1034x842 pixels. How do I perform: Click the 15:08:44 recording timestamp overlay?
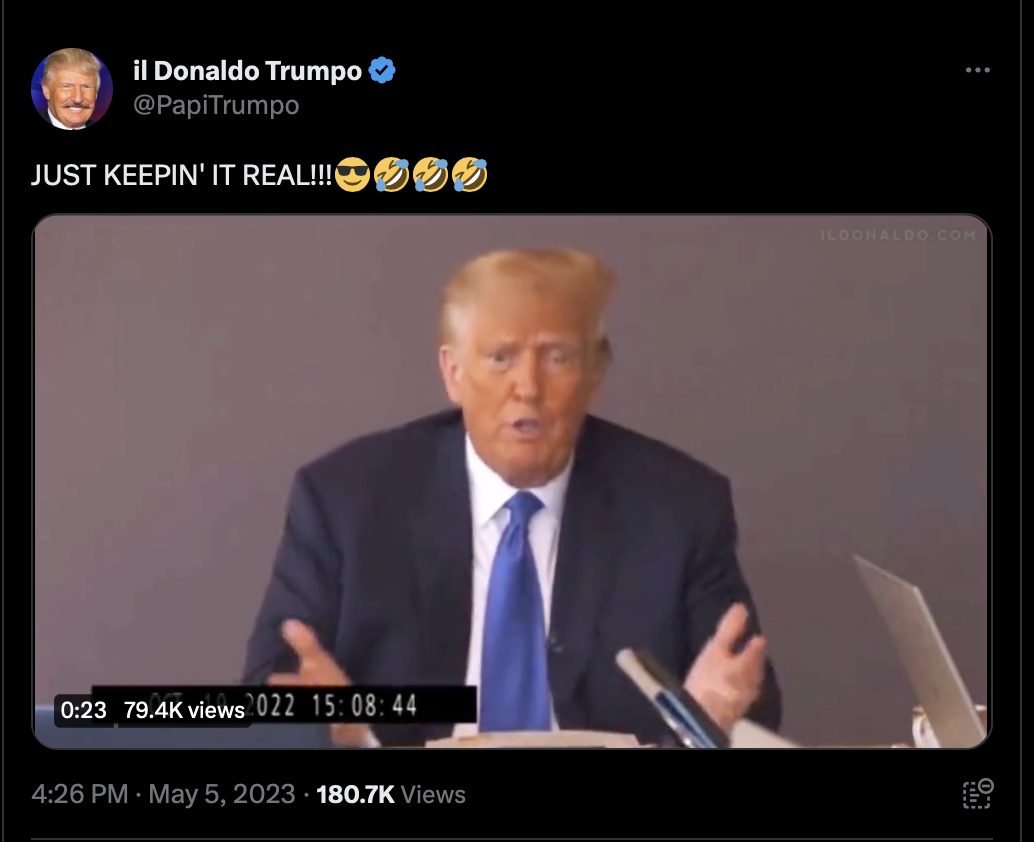pyautogui.click(x=364, y=706)
